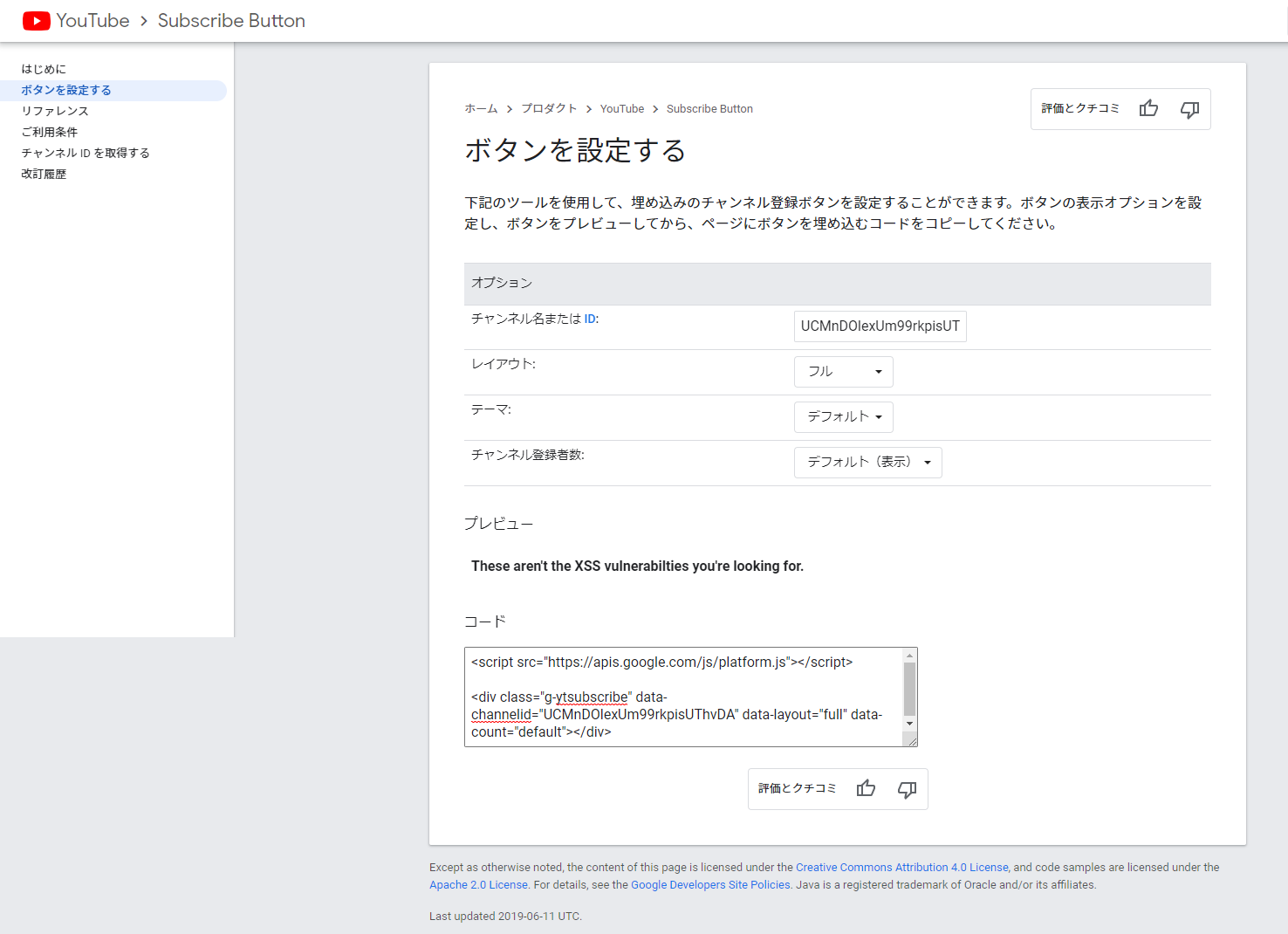Open the テーマ dropdown showing デフォルト

tap(843, 417)
